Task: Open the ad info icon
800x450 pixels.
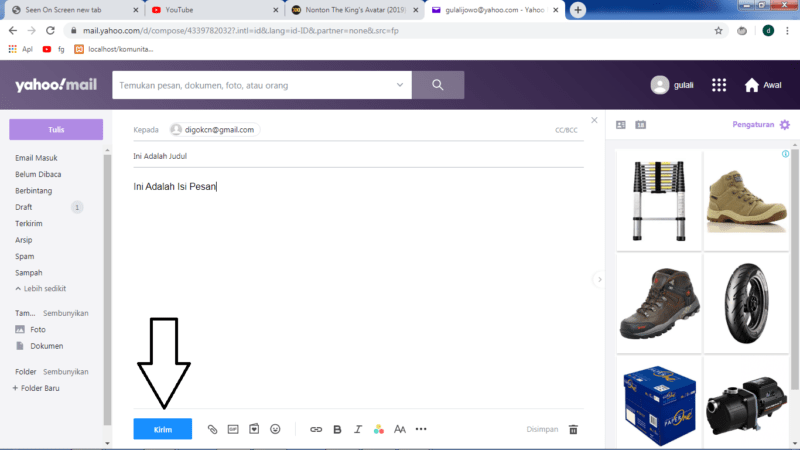Action: click(785, 154)
